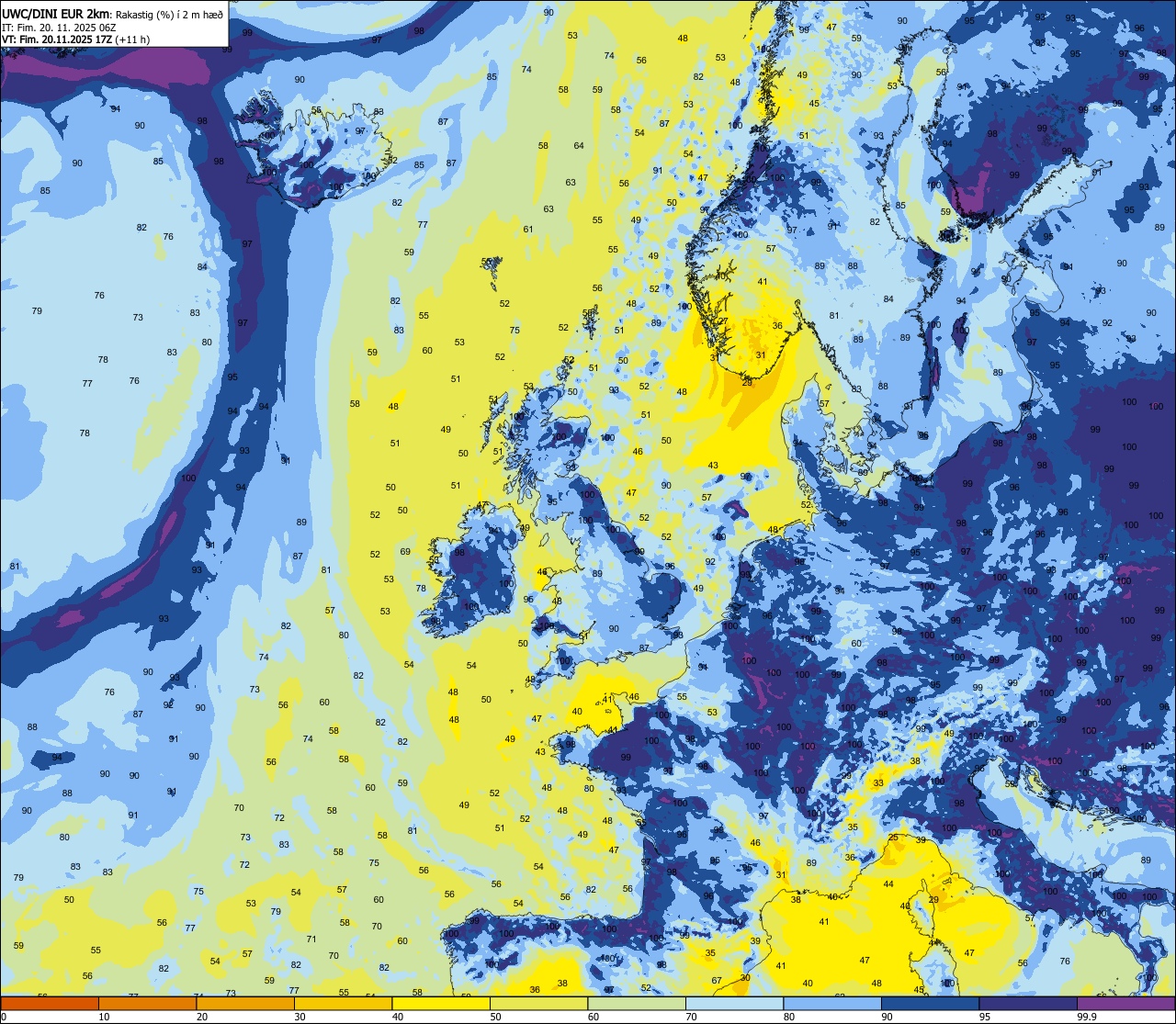This screenshot has width=1176, height=1024.
Task: Click the legend tick label "99.9"
Action: 1088,1017
